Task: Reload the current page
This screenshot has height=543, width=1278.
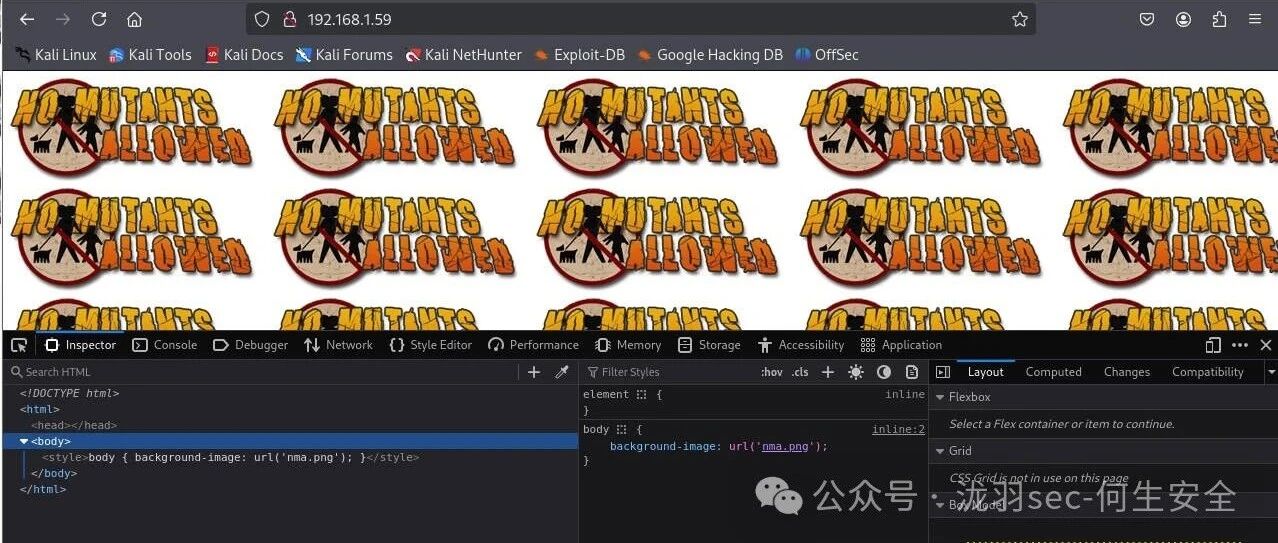Action: point(98,19)
